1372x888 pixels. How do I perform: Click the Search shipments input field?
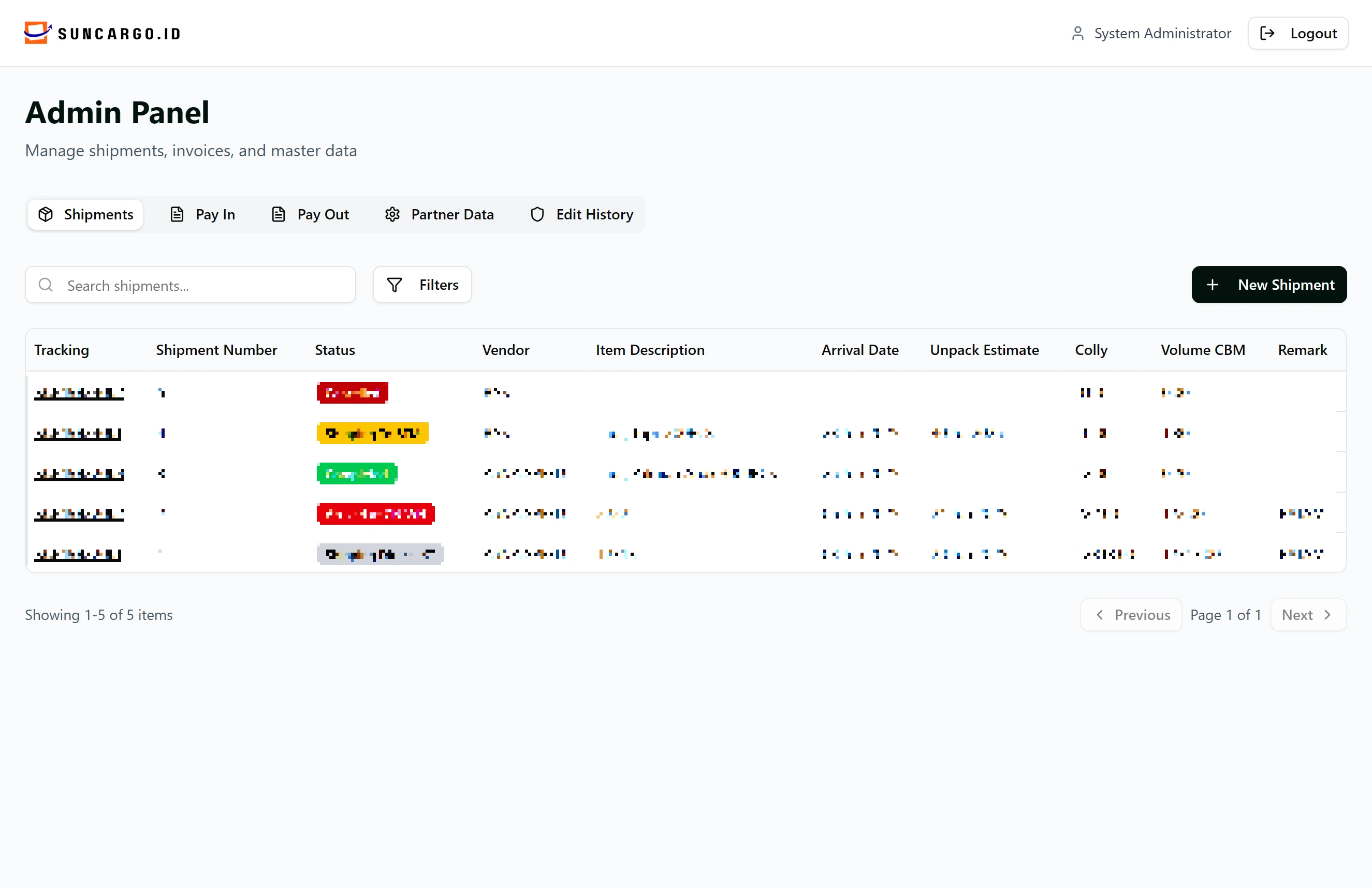click(190, 285)
